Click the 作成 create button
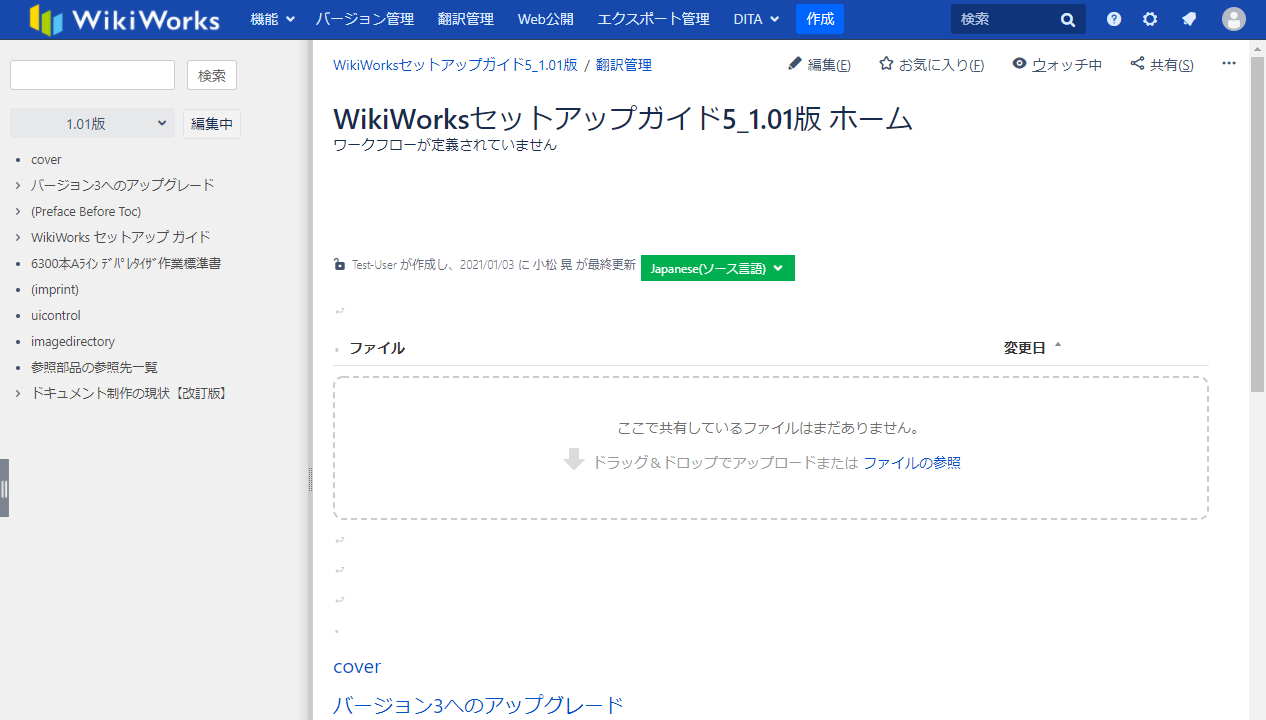The height and width of the screenshot is (720, 1266). coord(820,19)
